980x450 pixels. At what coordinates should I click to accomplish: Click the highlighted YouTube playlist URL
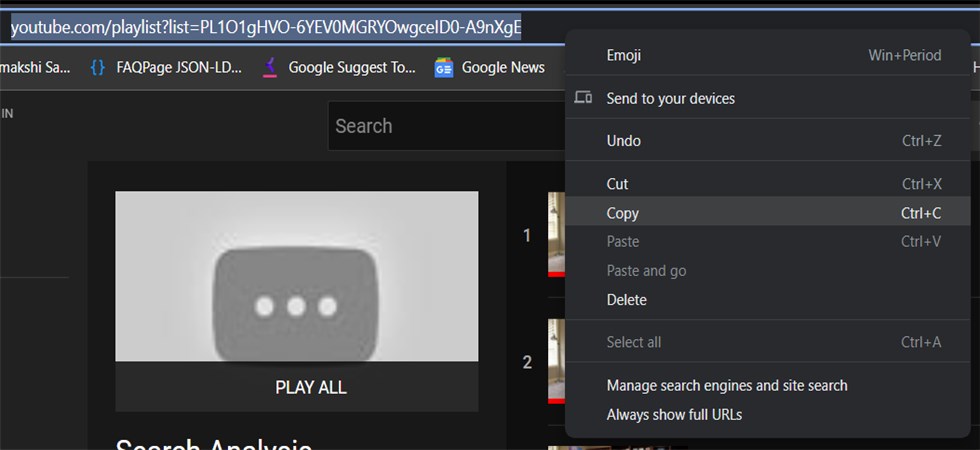[266, 28]
